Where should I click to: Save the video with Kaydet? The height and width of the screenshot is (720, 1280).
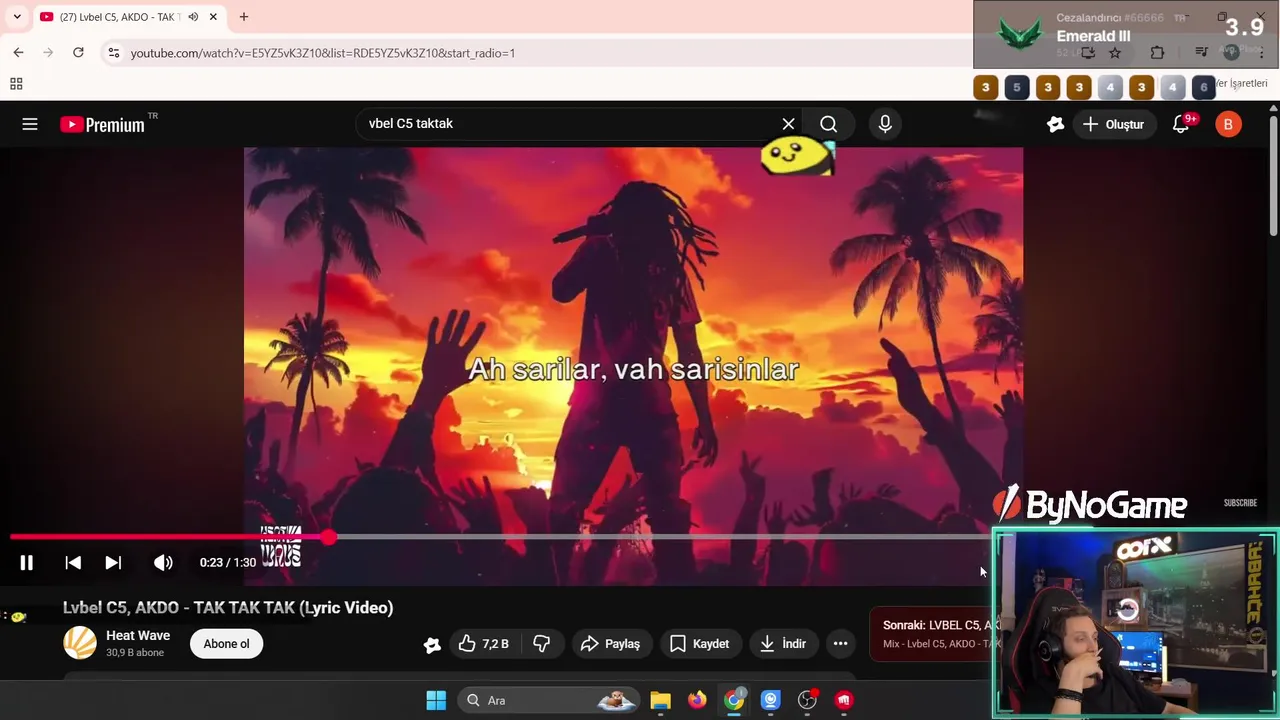[x=699, y=644]
